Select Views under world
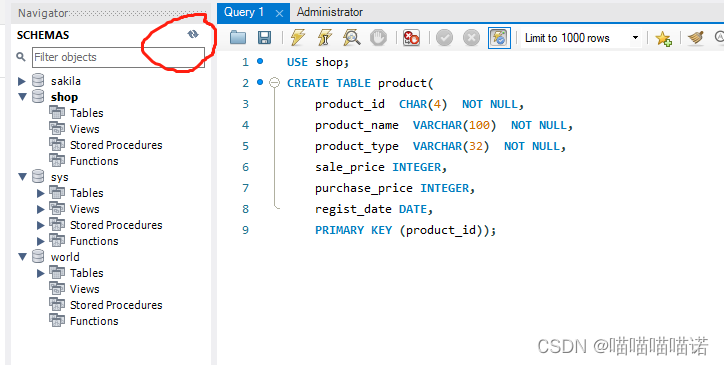 point(84,289)
